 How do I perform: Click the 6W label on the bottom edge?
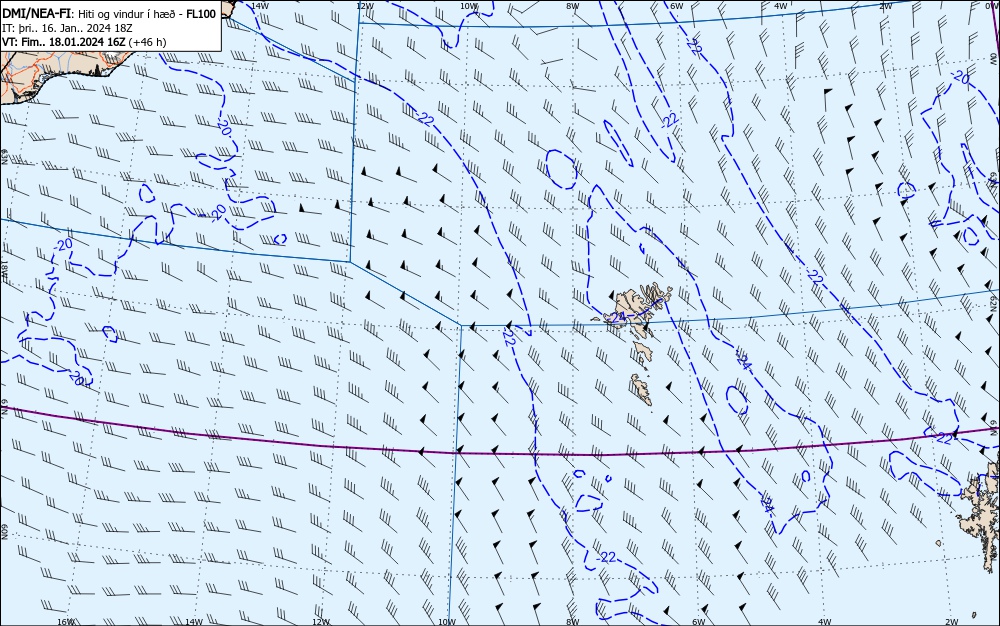[x=699, y=622]
